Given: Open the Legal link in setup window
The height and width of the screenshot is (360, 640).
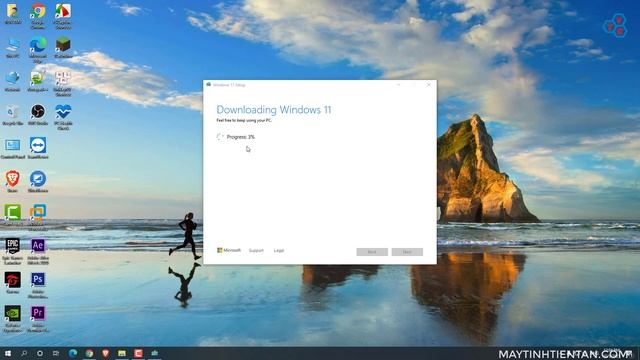Looking at the screenshot, I should (279, 251).
